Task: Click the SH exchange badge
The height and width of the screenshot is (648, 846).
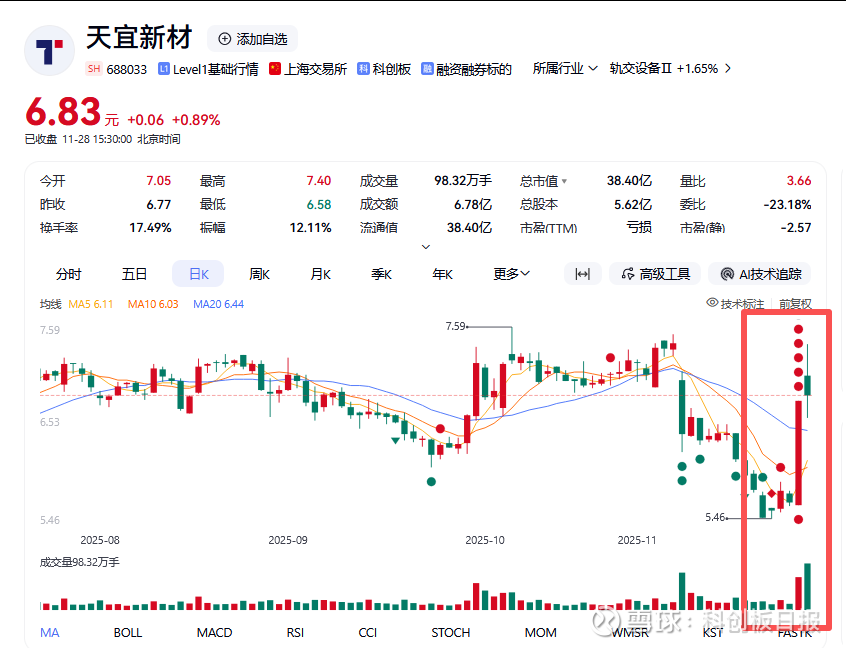Action: click(94, 69)
